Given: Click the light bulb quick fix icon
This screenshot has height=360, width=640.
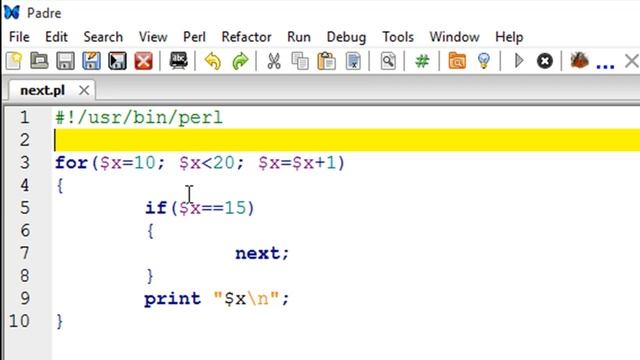Looking at the screenshot, I should click(x=484, y=61).
